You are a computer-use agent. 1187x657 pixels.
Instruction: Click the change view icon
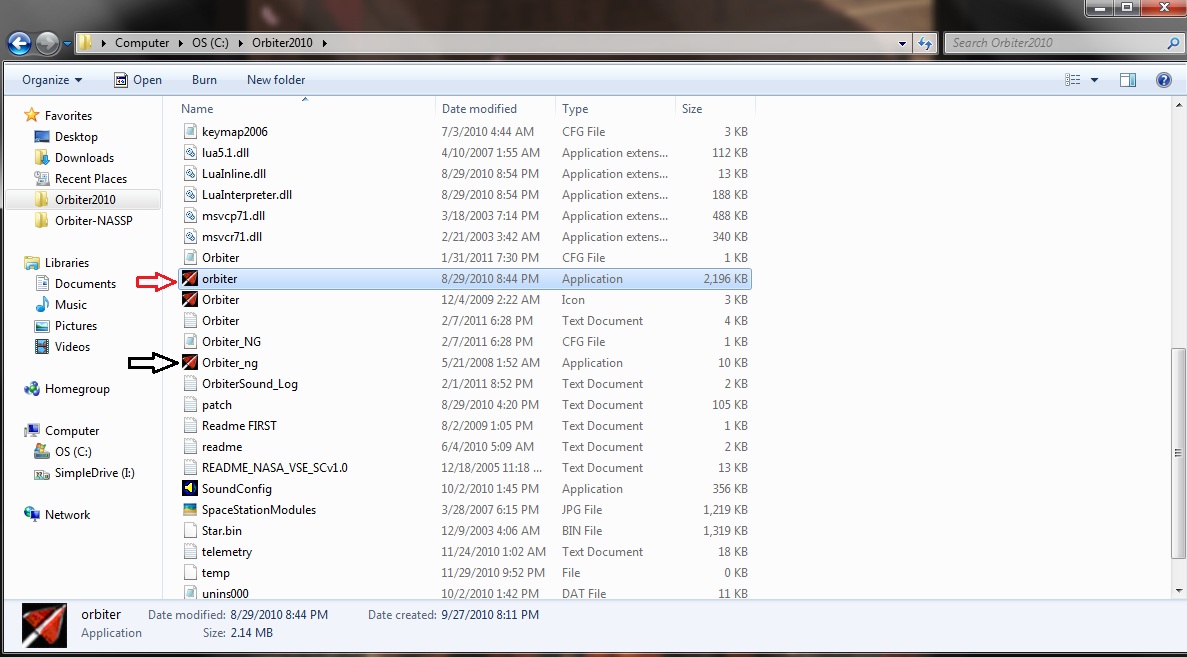tap(1073, 79)
